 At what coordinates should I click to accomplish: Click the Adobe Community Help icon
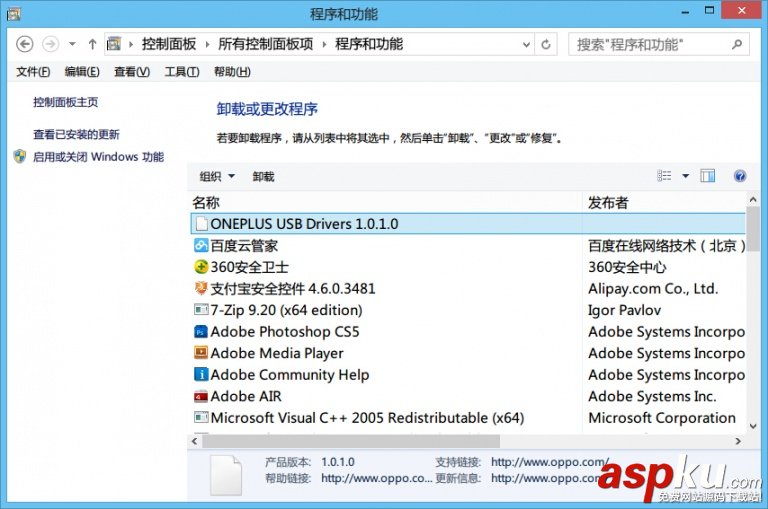[201, 374]
